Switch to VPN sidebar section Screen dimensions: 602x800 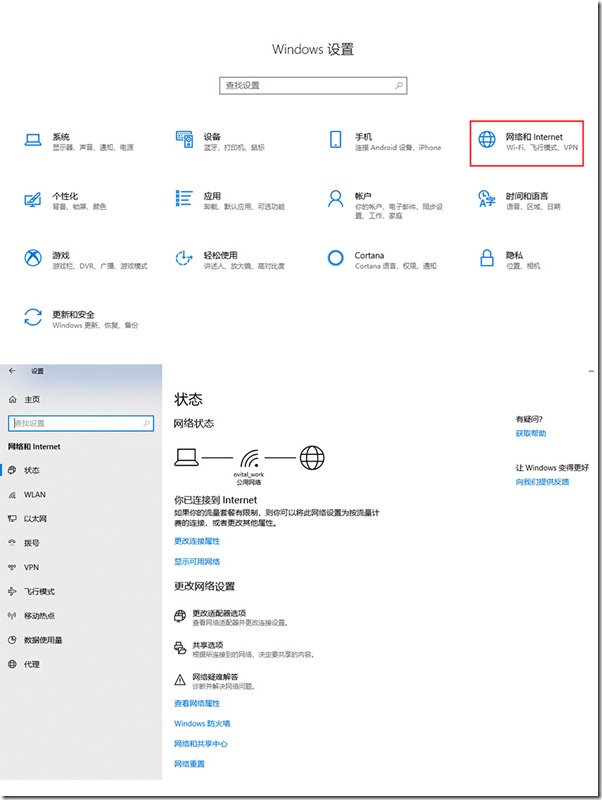click(x=31, y=567)
